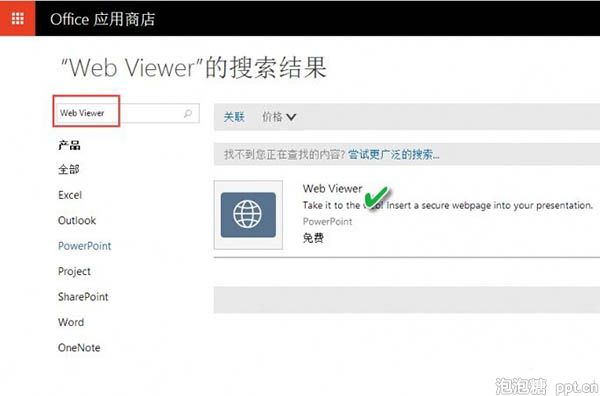The height and width of the screenshot is (396, 600).
Task: Click the Office 应用商店 header title
Action: (x=103, y=19)
